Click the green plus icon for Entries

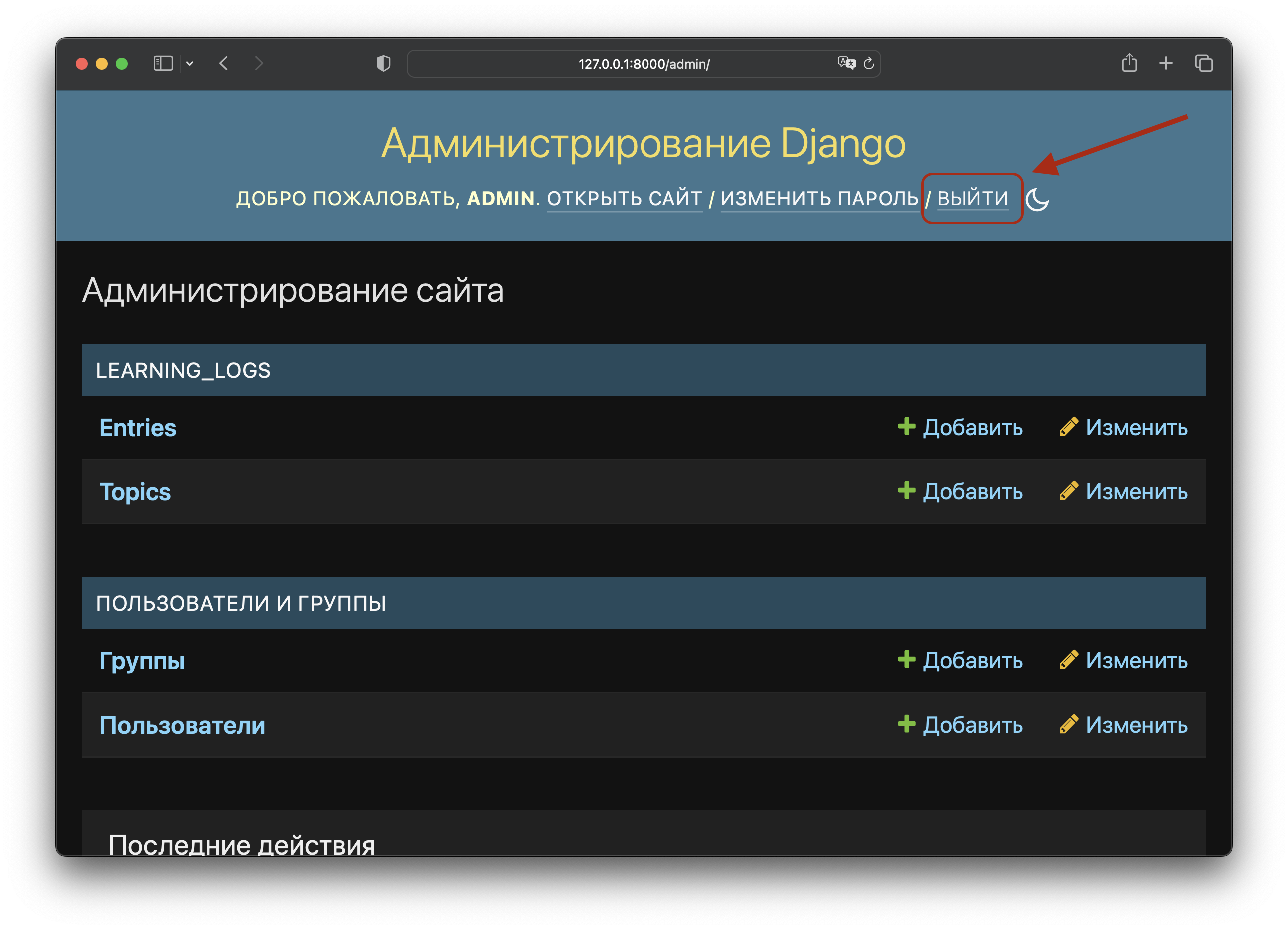[906, 427]
